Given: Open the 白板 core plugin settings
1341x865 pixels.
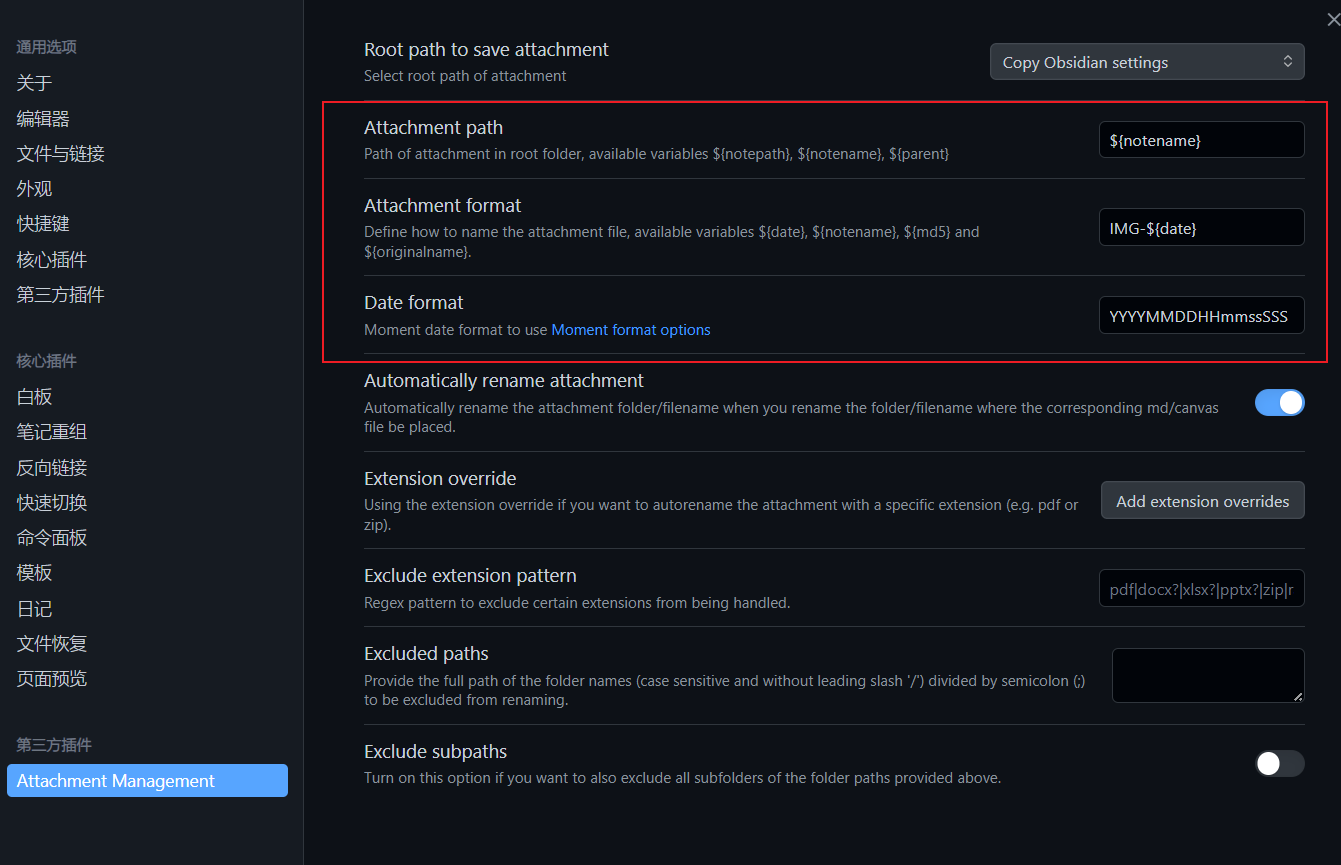Looking at the screenshot, I should point(34,397).
